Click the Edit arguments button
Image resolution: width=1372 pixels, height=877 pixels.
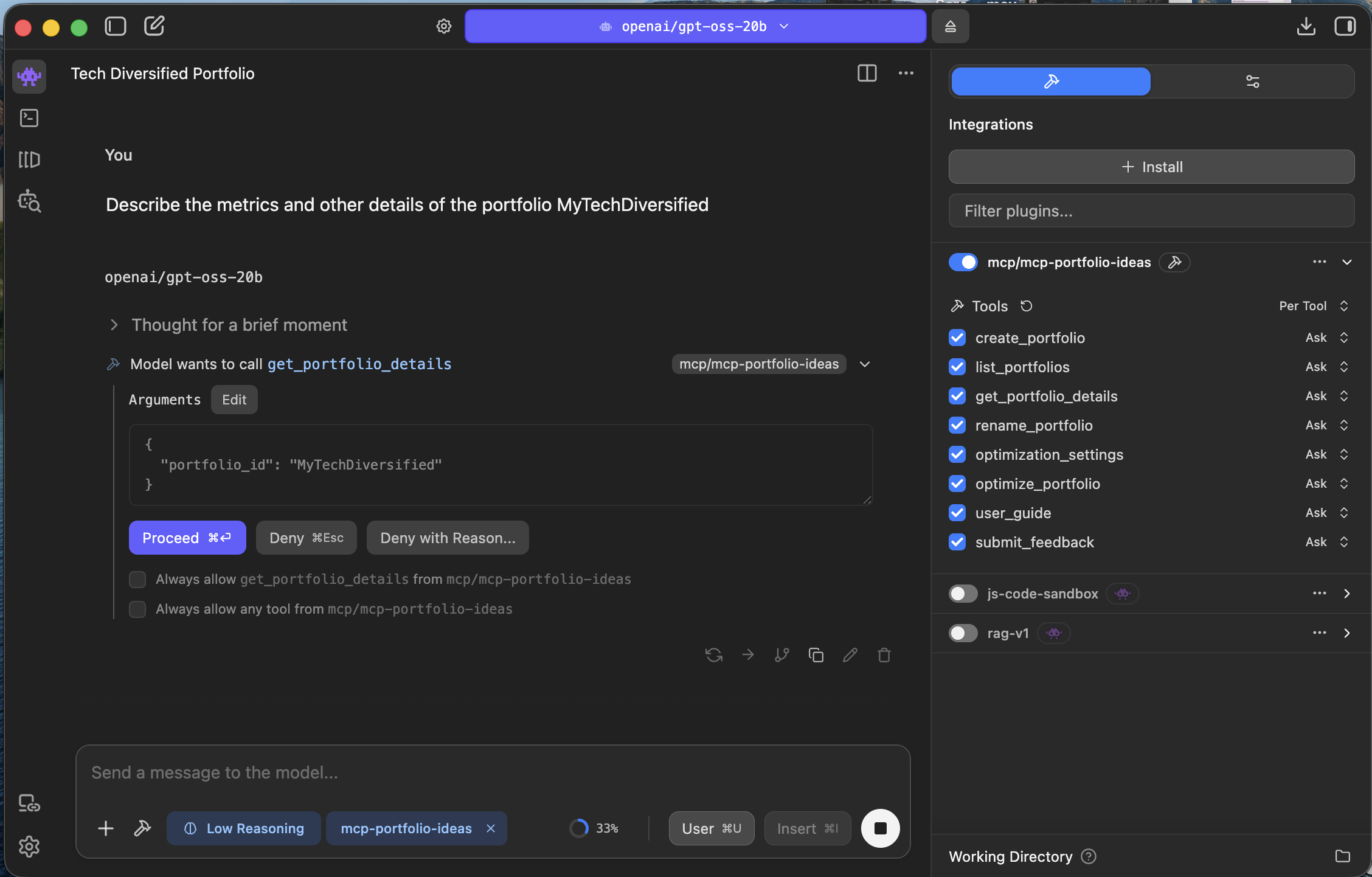click(234, 400)
